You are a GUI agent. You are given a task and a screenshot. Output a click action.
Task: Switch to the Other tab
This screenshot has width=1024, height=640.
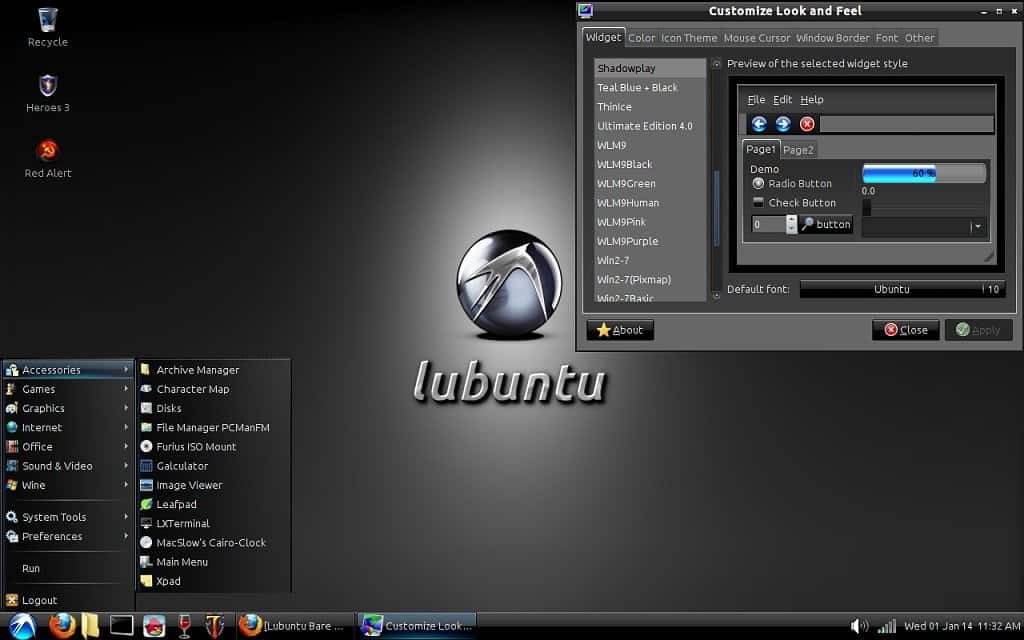pos(920,38)
